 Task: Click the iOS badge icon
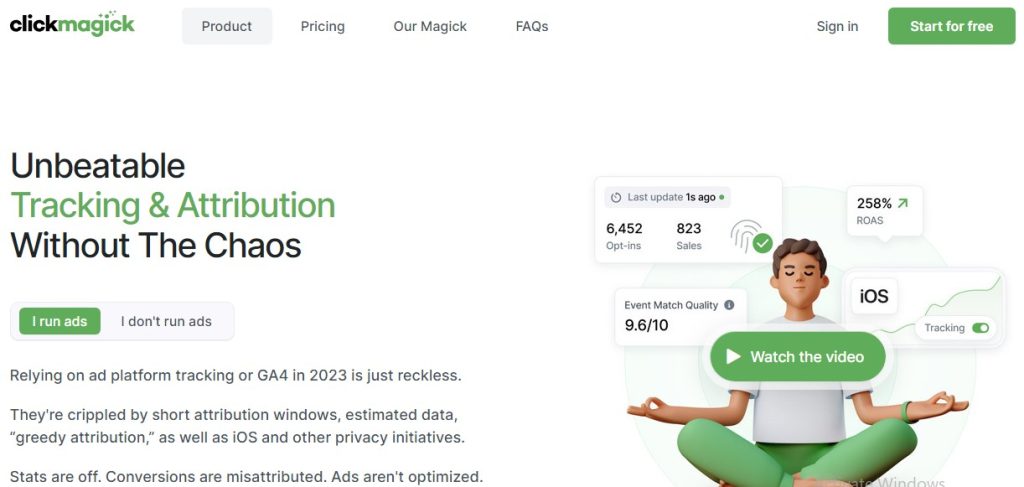point(874,297)
